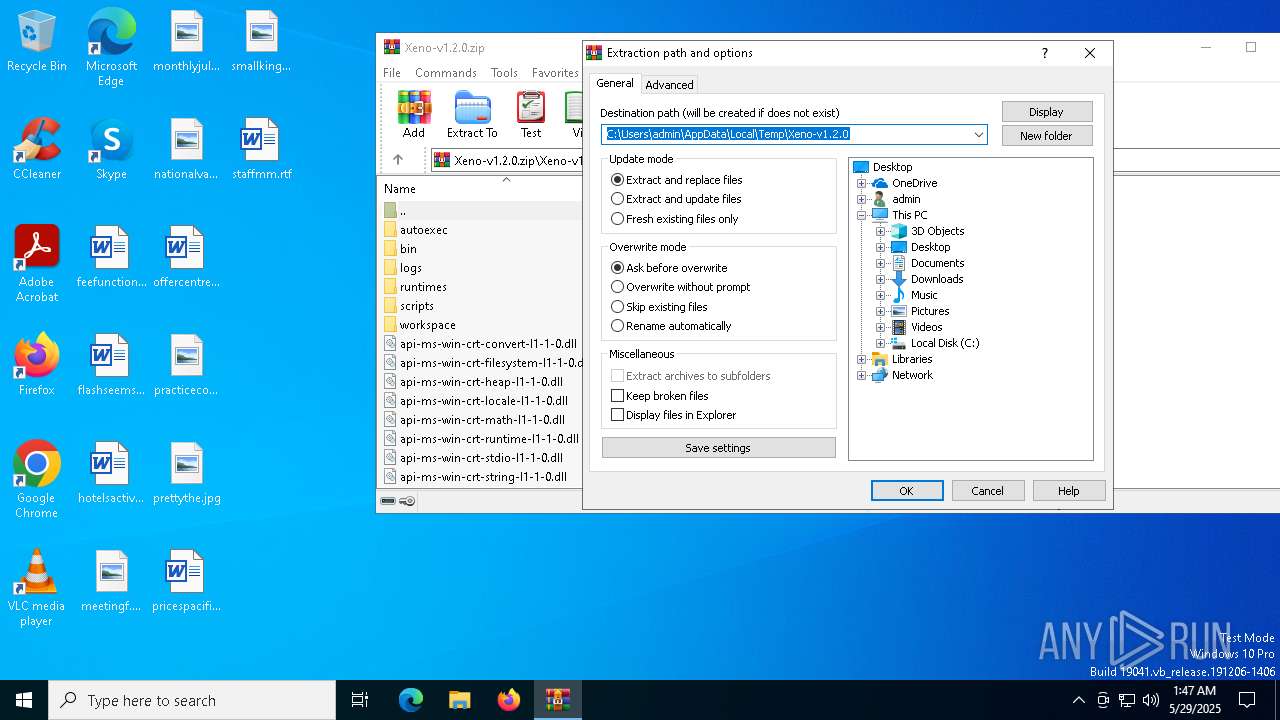Enable Keep broken files checkbox
This screenshot has width=1280, height=720.
(617, 396)
